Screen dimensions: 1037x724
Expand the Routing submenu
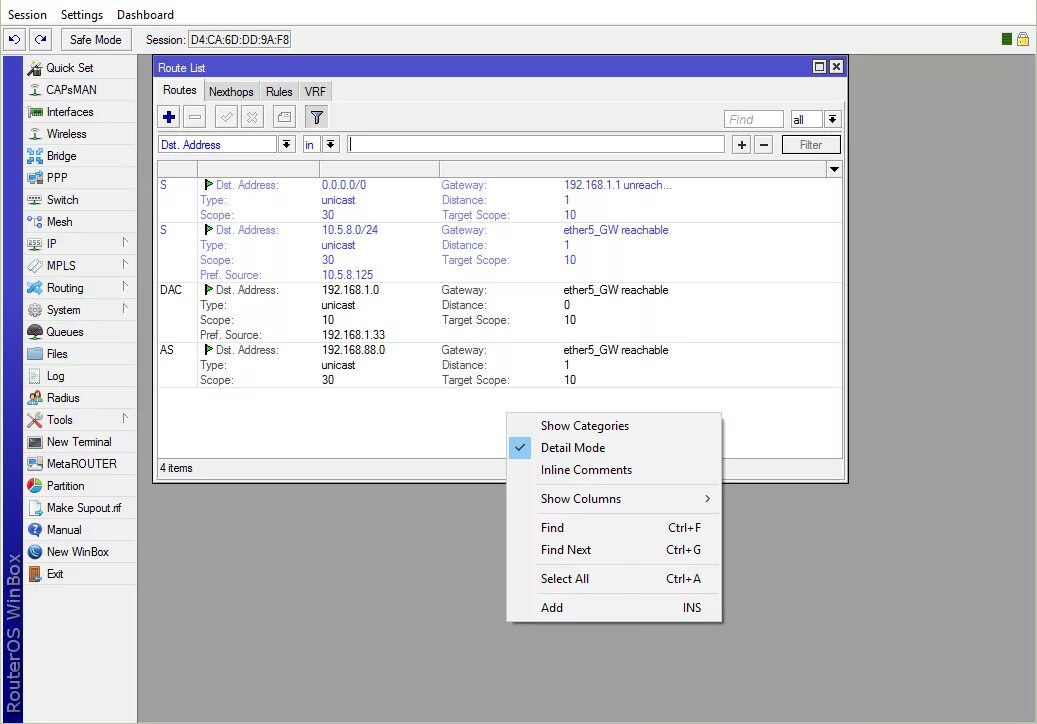coord(79,288)
